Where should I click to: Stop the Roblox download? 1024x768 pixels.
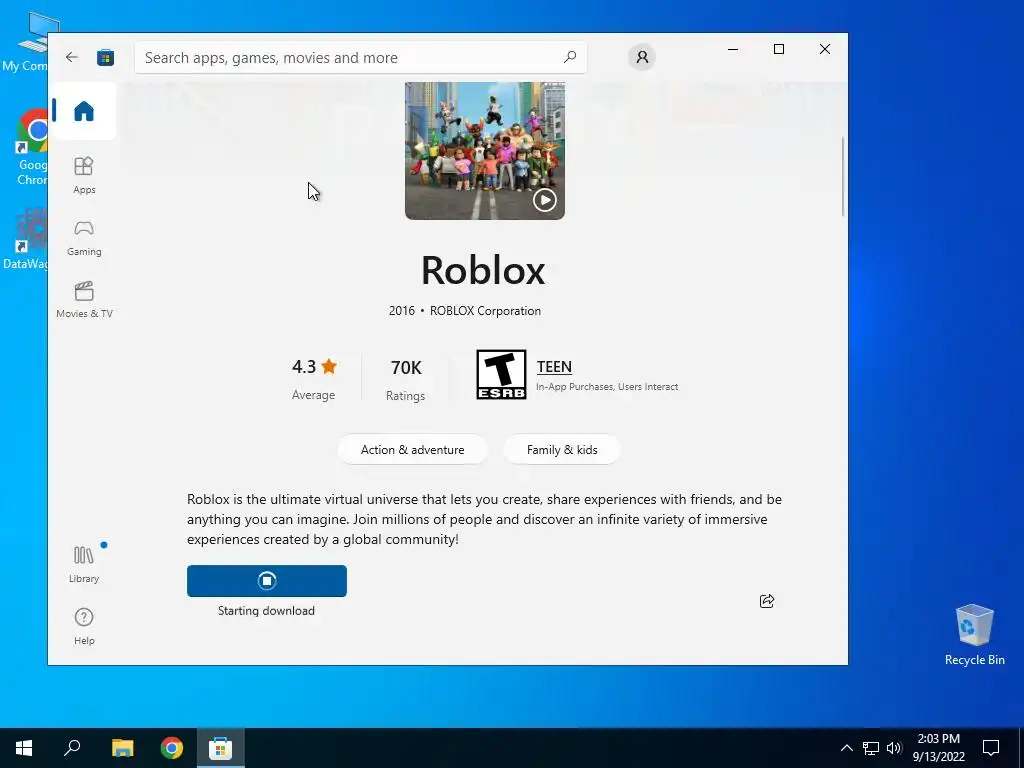click(266, 581)
